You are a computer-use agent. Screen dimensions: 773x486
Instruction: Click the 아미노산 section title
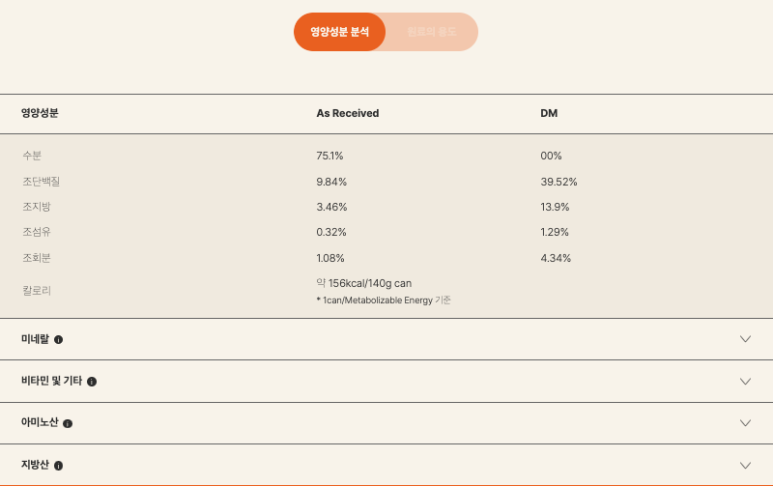pos(39,422)
